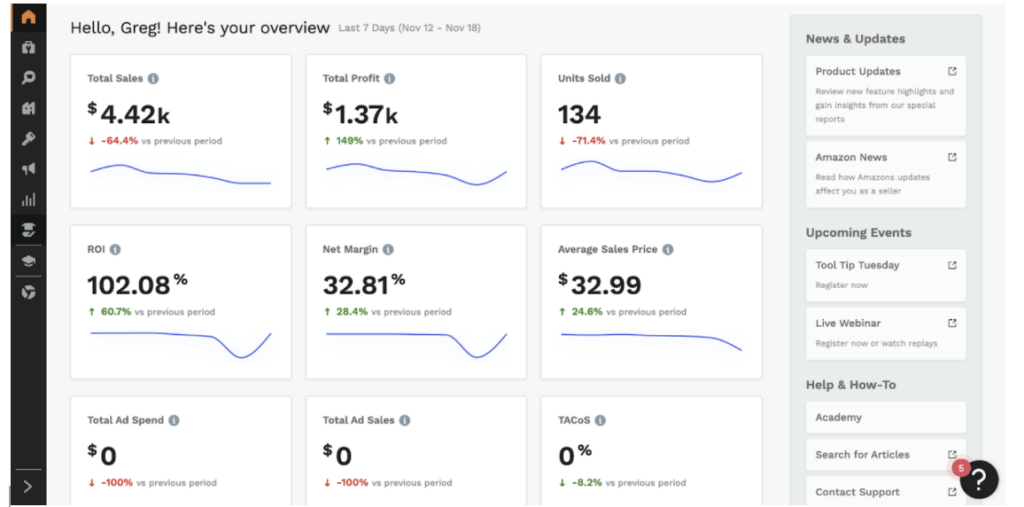Click the 0% TACoS value
1024x507 pixels.
[575, 455]
